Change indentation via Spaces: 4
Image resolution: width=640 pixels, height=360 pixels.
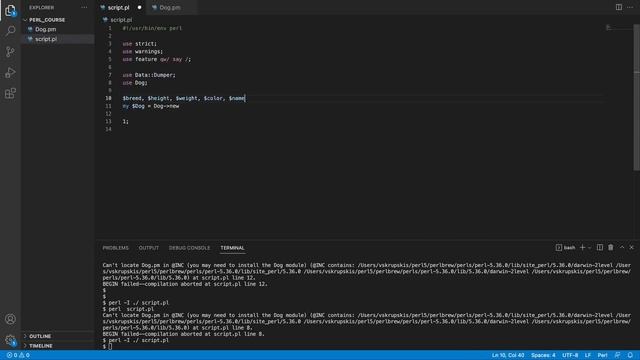point(543,355)
